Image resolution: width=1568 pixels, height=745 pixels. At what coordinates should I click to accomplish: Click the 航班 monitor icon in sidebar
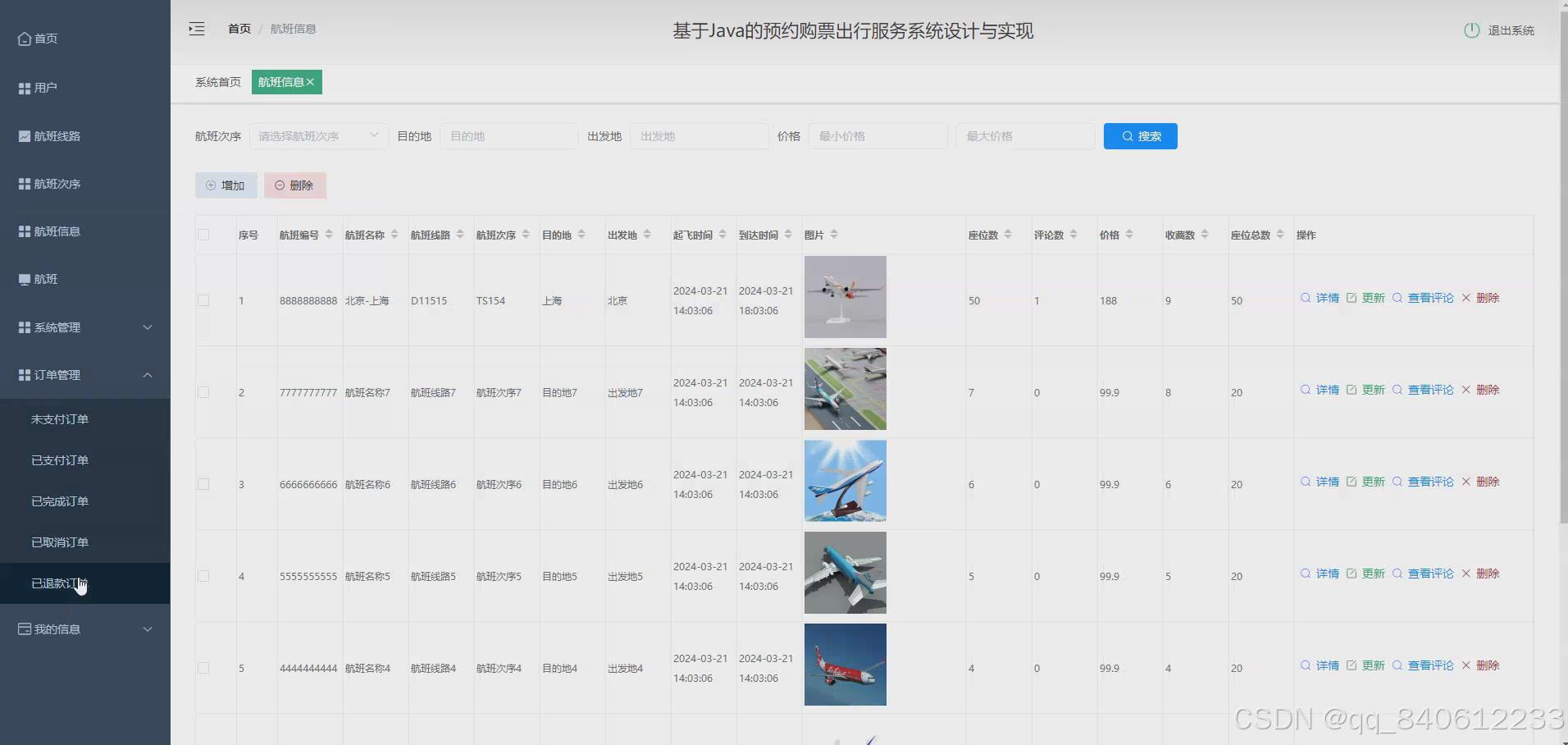23,279
